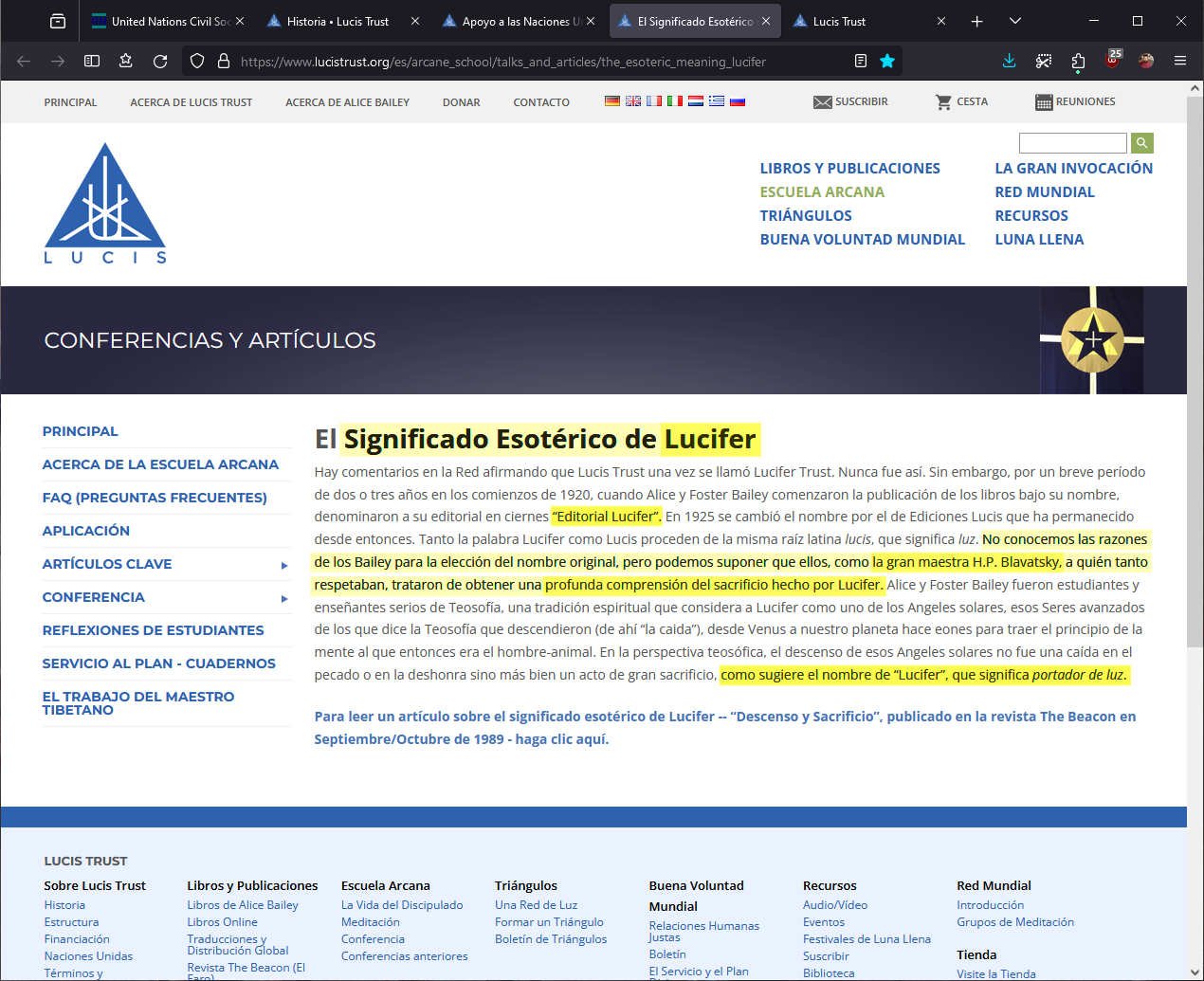The image size is (1204, 981).
Task: Expand the Artículos Clave submenu arrow
Action: pos(283,565)
